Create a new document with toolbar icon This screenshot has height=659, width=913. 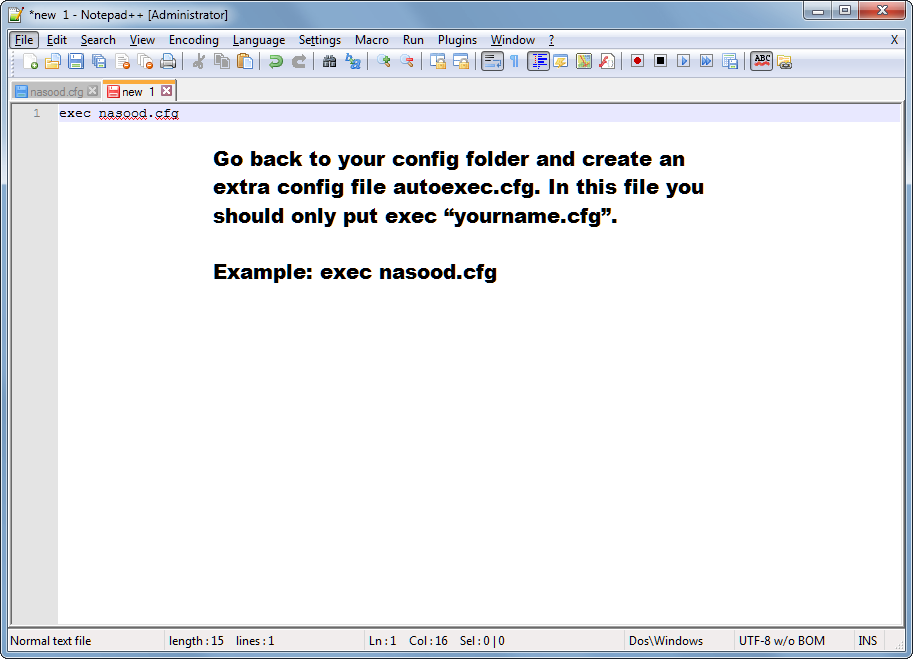(x=29, y=62)
